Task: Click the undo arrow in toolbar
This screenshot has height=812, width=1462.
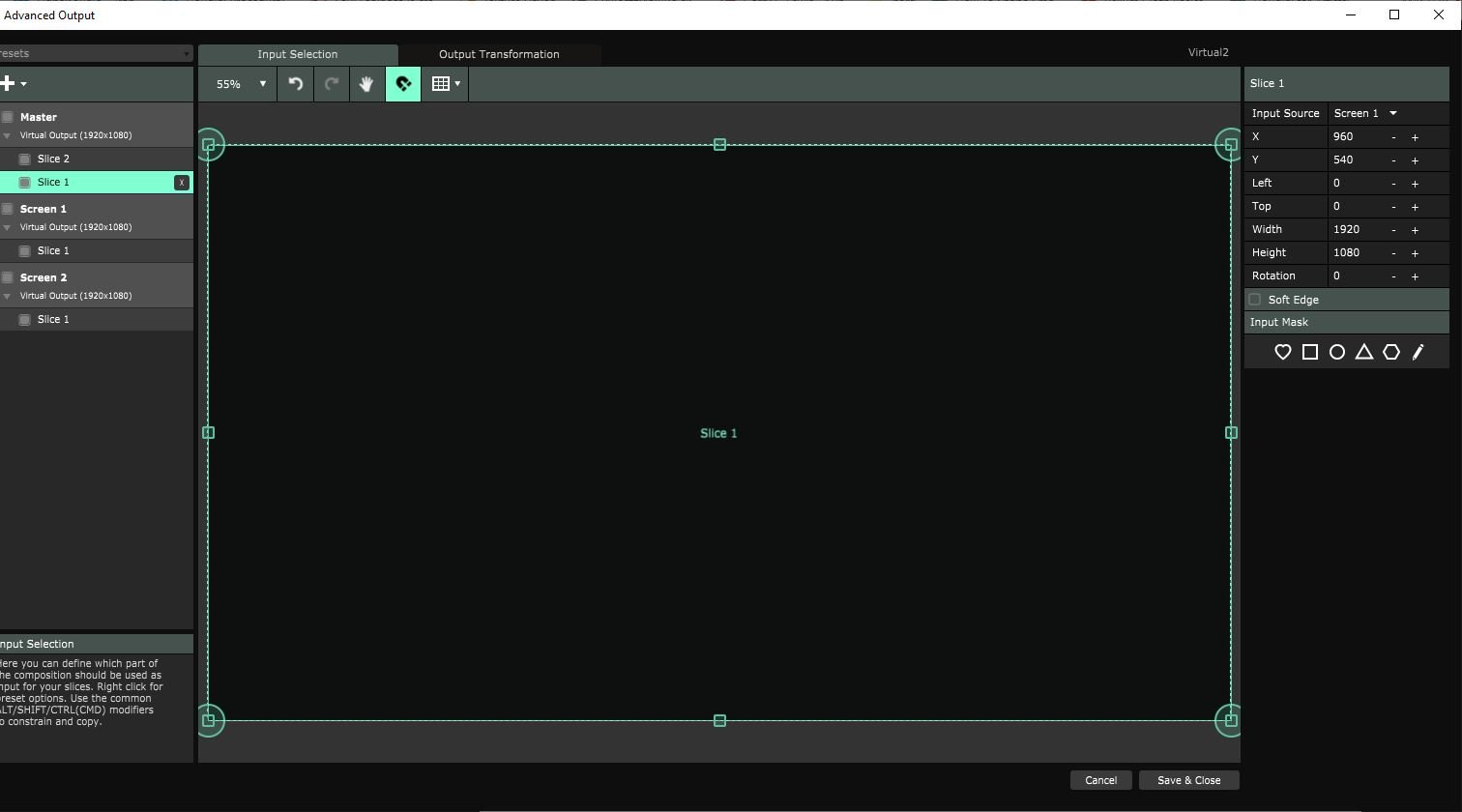Action: (296, 84)
